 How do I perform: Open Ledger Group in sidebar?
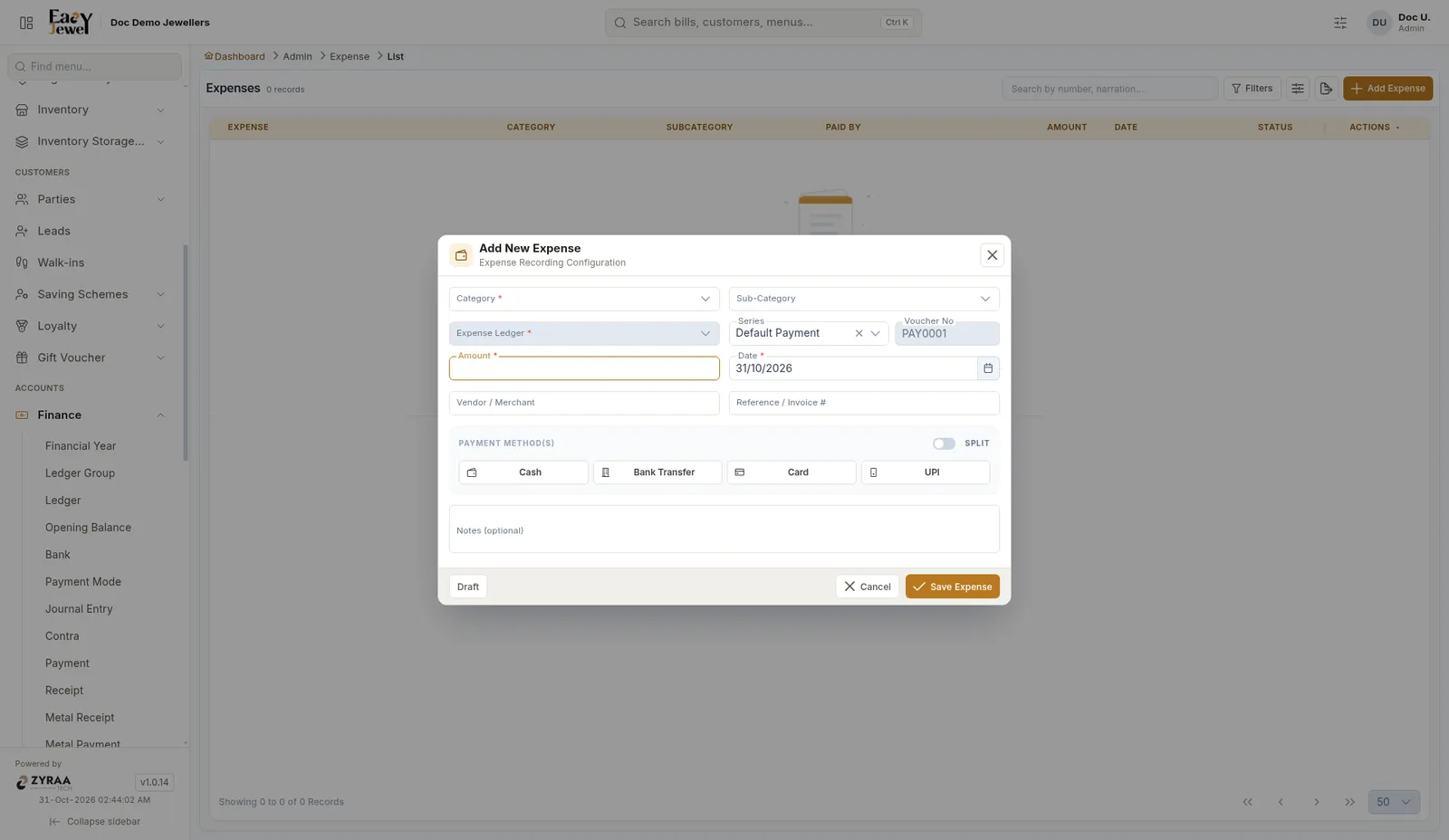tap(80, 473)
